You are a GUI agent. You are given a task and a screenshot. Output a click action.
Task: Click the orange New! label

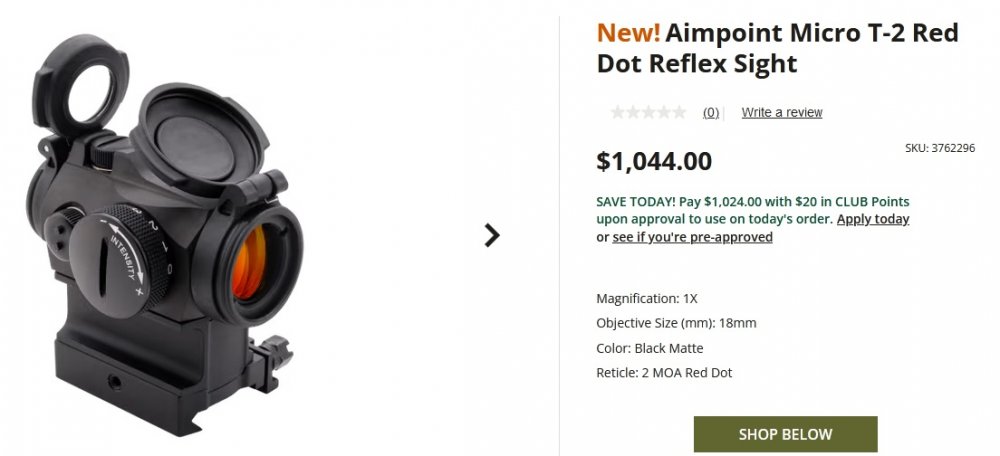[x=628, y=32]
